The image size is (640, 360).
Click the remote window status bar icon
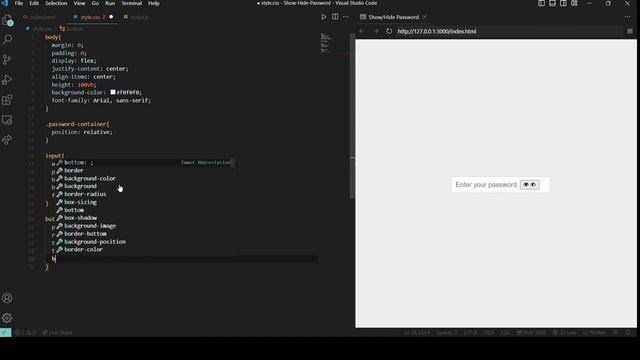click(x=5, y=333)
